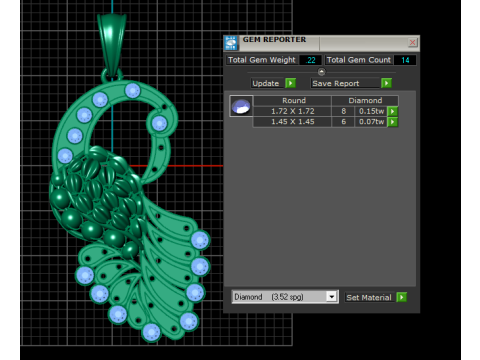Click the 0.15tw weight cell
This screenshot has height=360, width=480.
[x=371, y=111]
